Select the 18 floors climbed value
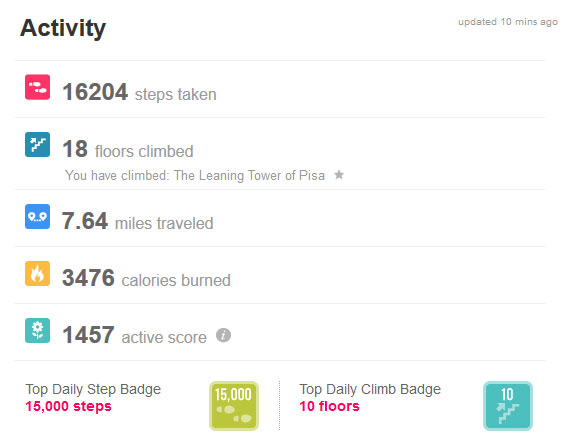 (x=75, y=149)
